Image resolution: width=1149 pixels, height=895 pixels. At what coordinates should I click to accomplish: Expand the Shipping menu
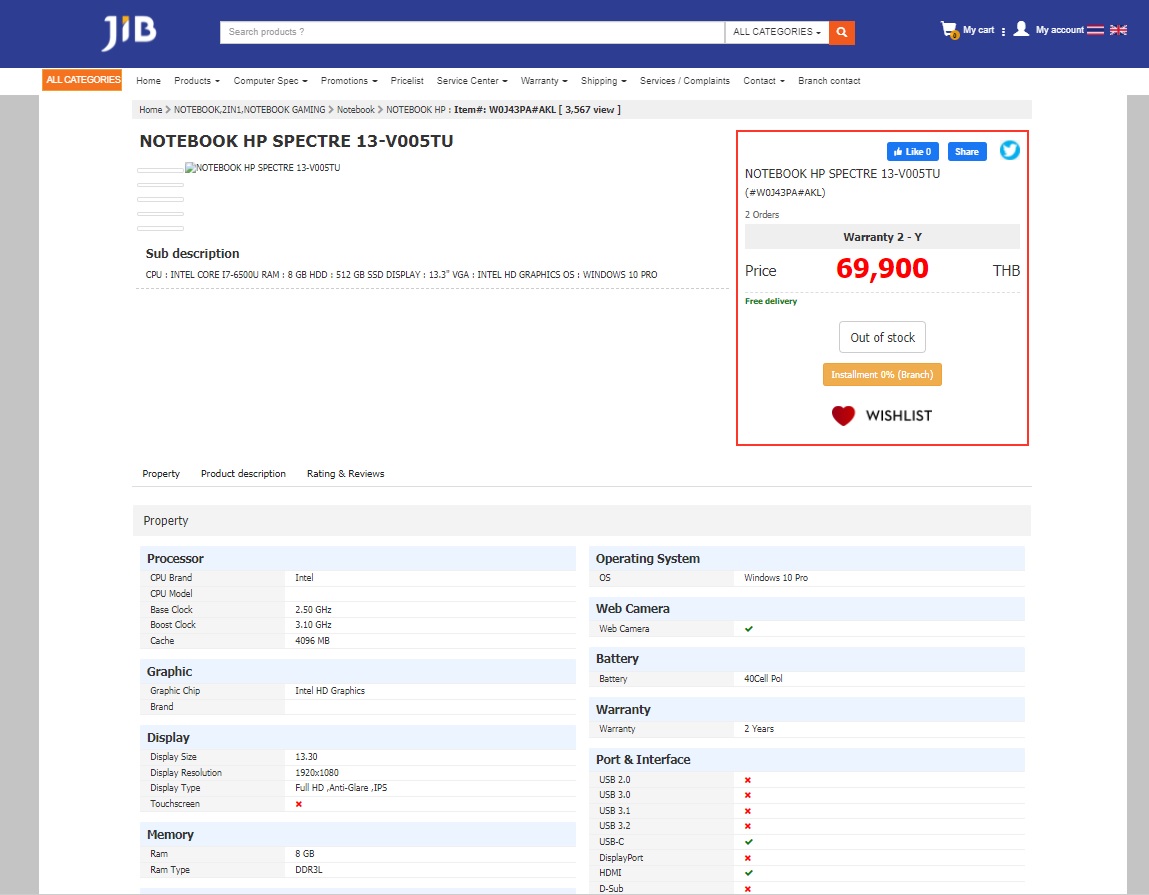tap(603, 81)
